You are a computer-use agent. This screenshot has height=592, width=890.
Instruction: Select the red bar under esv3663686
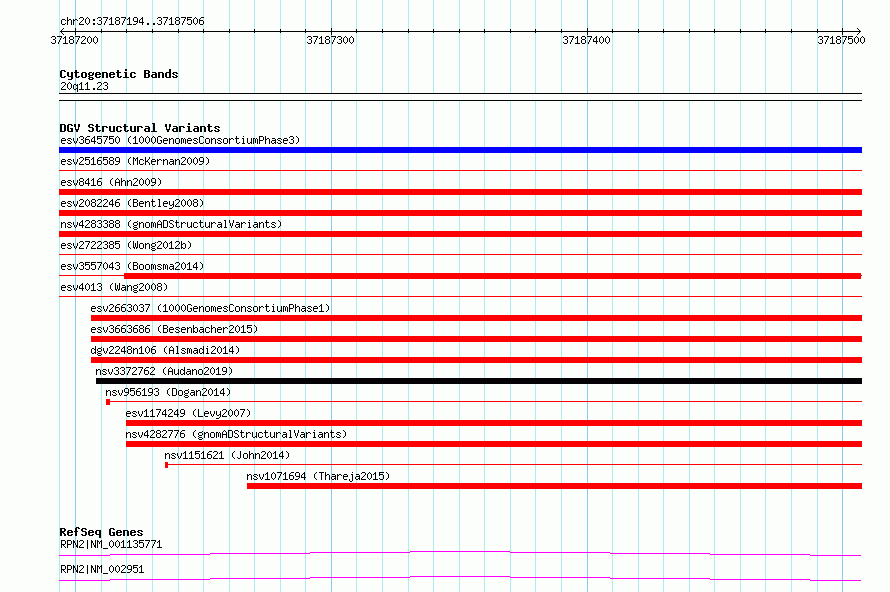(476, 339)
